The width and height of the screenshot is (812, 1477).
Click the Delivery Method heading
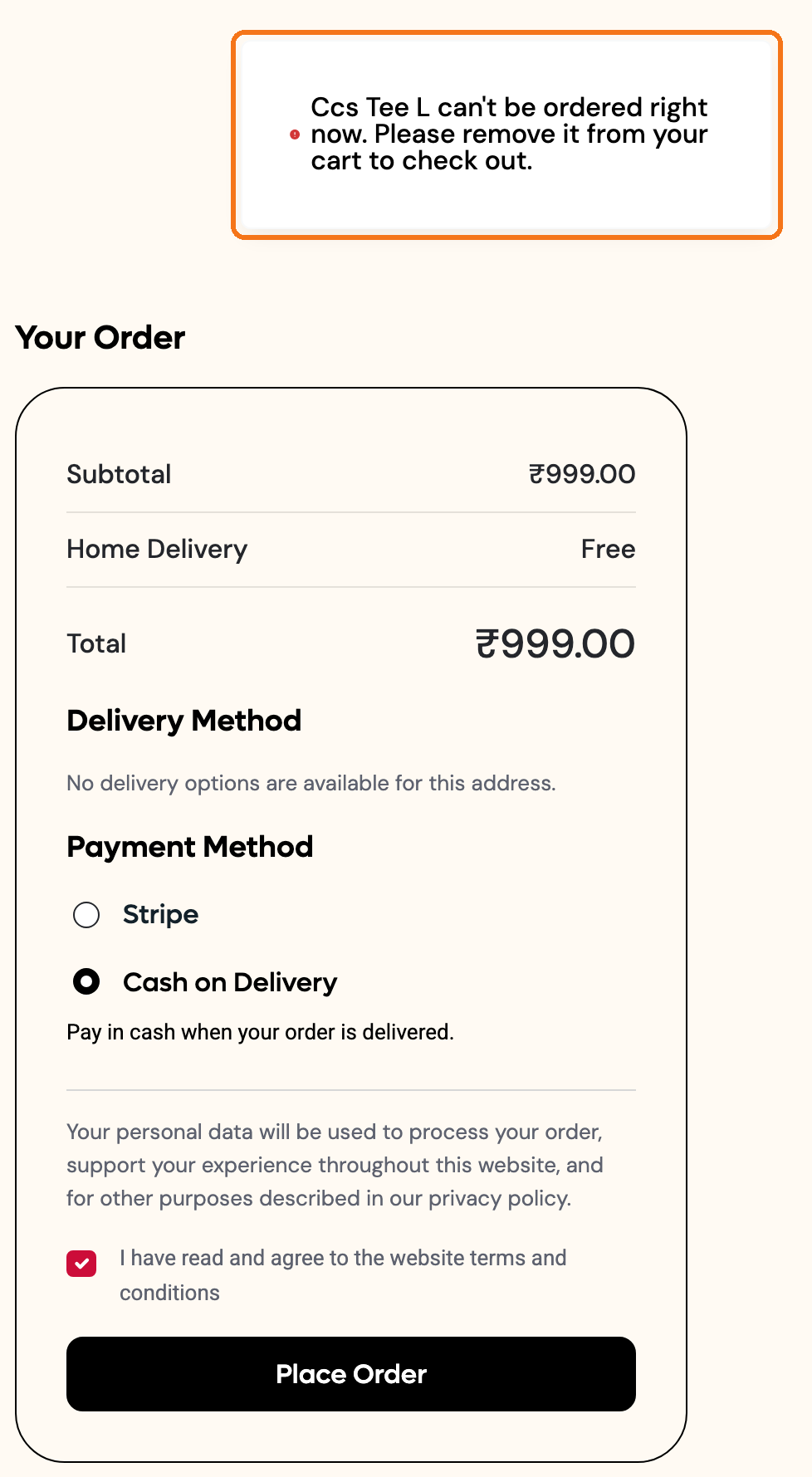[x=184, y=721]
